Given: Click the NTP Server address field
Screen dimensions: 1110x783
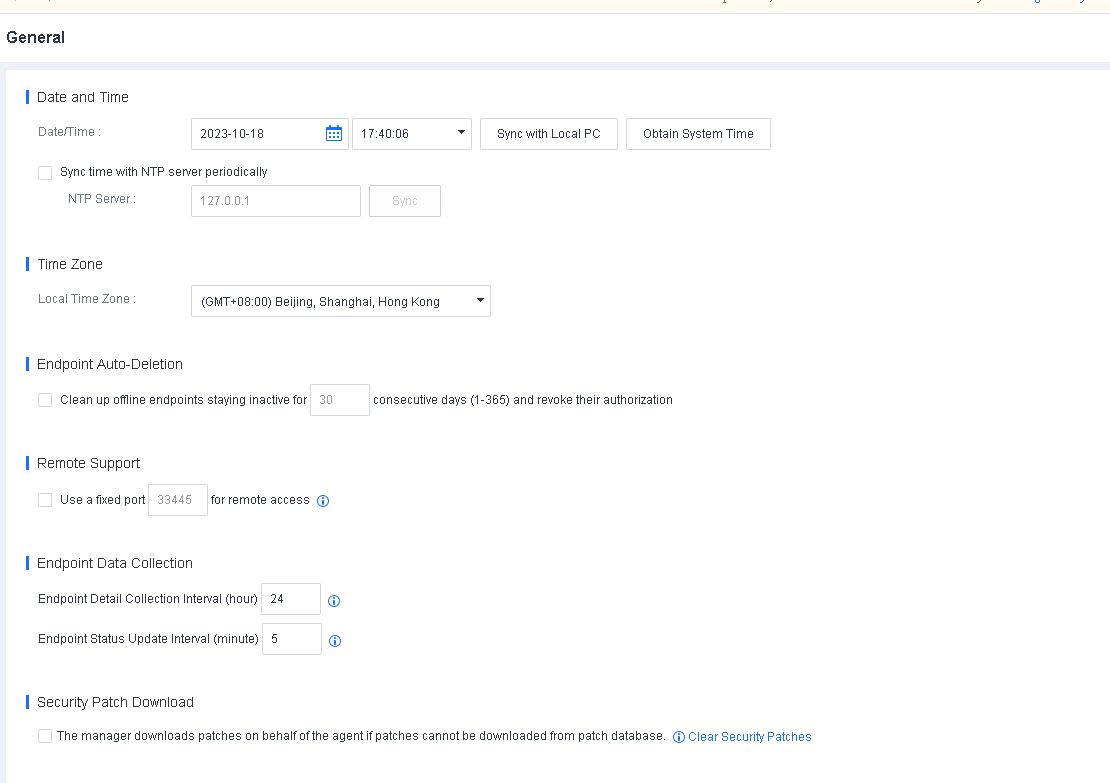Looking at the screenshot, I should coord(275,201).
